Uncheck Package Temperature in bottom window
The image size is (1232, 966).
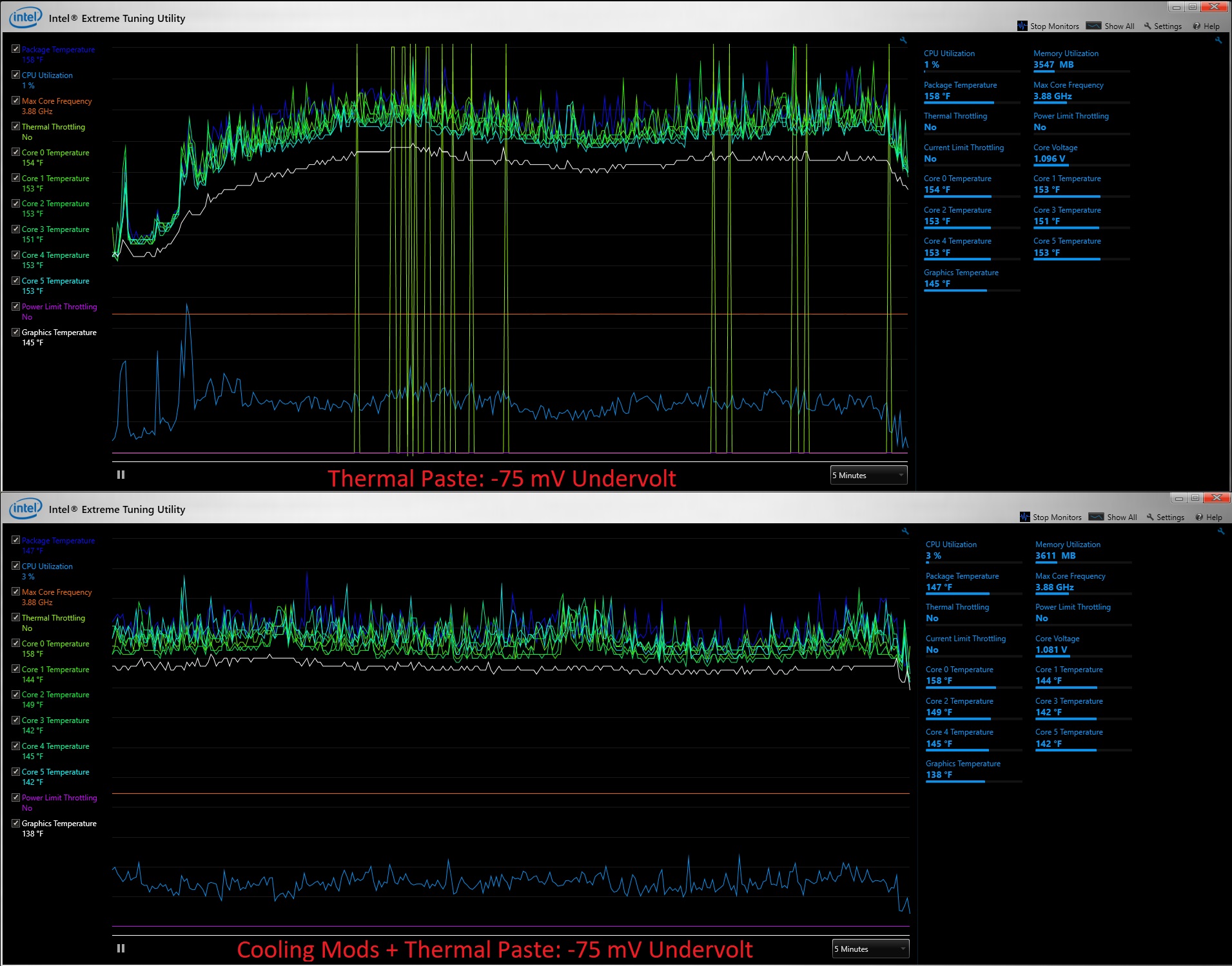click(x=15, y=540)
